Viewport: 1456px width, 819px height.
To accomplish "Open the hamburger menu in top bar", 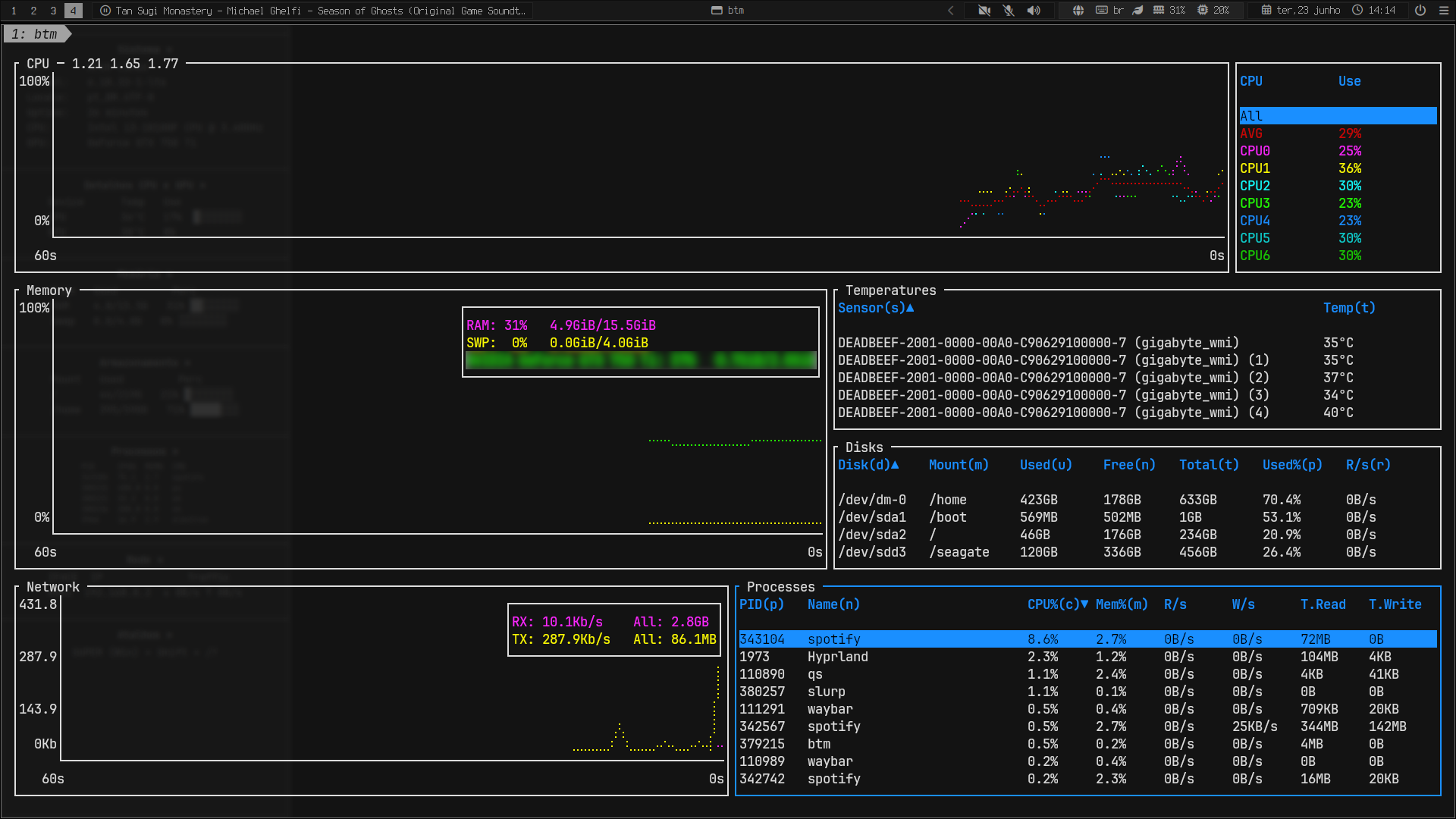I will click(x=1444, y=11).
